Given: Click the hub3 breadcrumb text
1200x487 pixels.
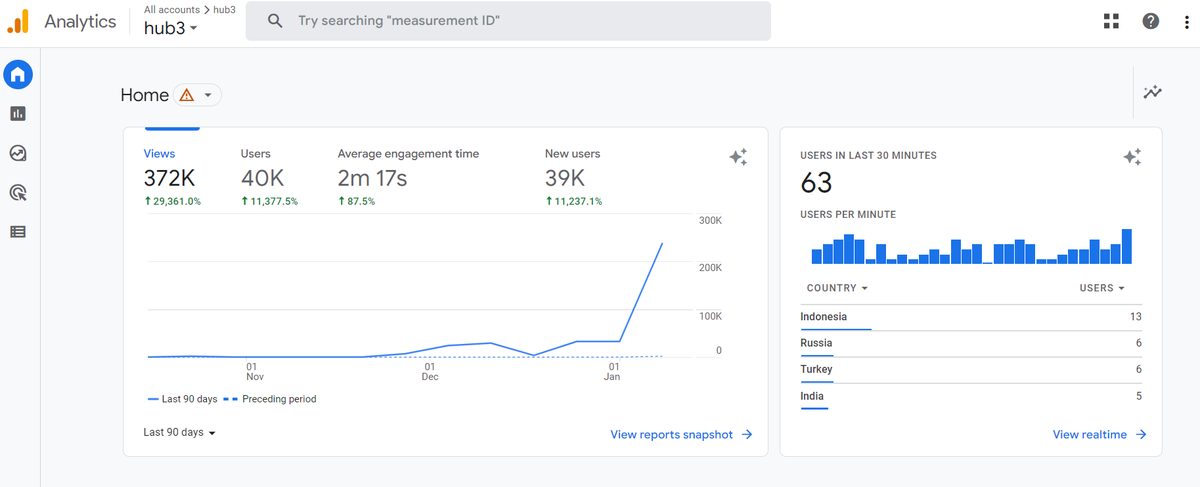Looking at the screenshot, I should (x=224, y=9).
